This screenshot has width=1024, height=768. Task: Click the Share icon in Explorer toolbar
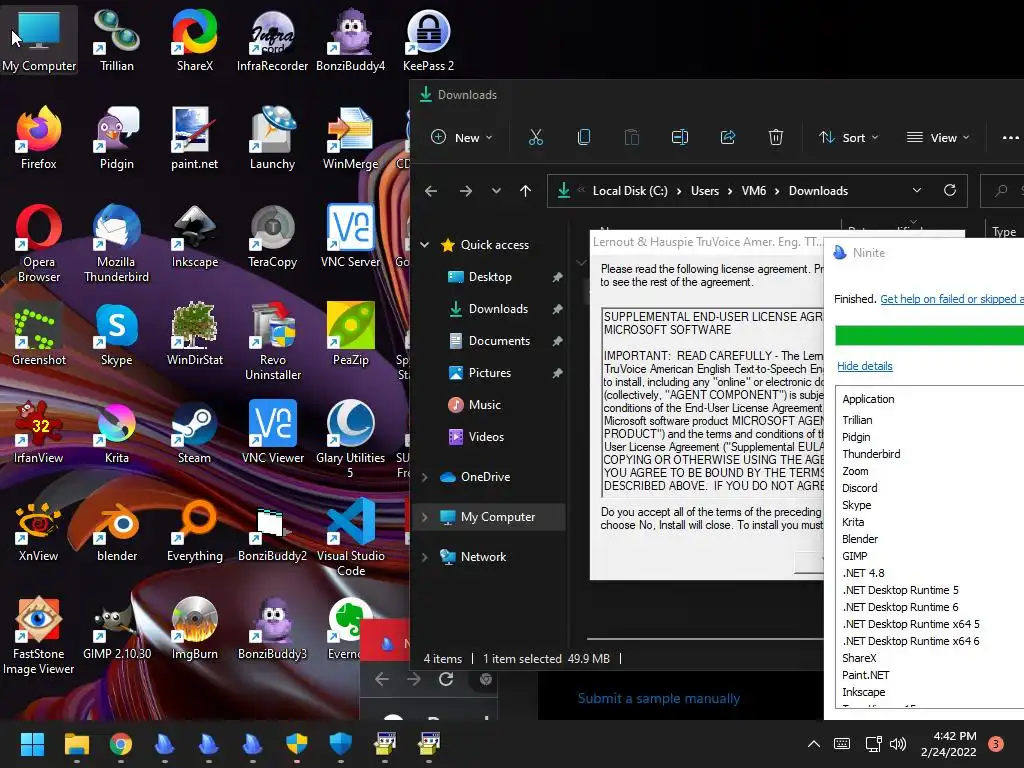click(728, 137)
